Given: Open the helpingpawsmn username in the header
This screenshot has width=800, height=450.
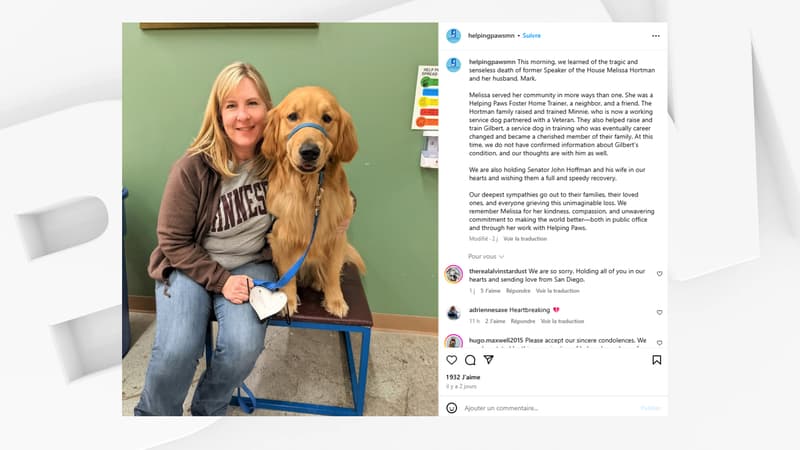Looking at the screenshot, I should click(491, 36).
